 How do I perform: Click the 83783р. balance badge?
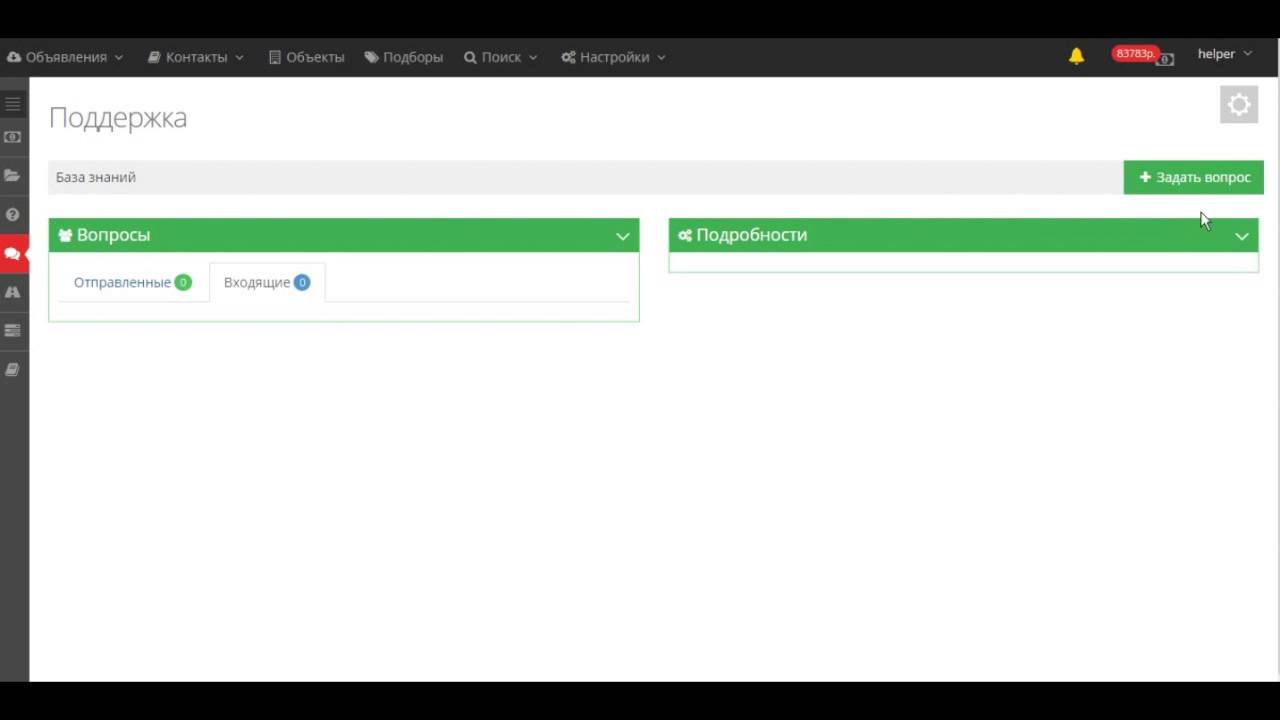1135,53
